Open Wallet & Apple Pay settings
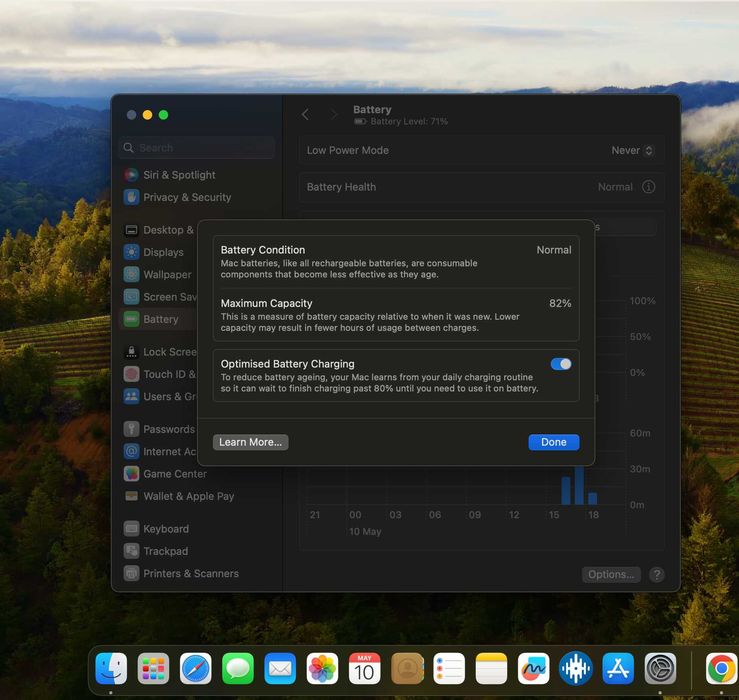This screenshot has height=700, width=739. (x=179, y=496)
